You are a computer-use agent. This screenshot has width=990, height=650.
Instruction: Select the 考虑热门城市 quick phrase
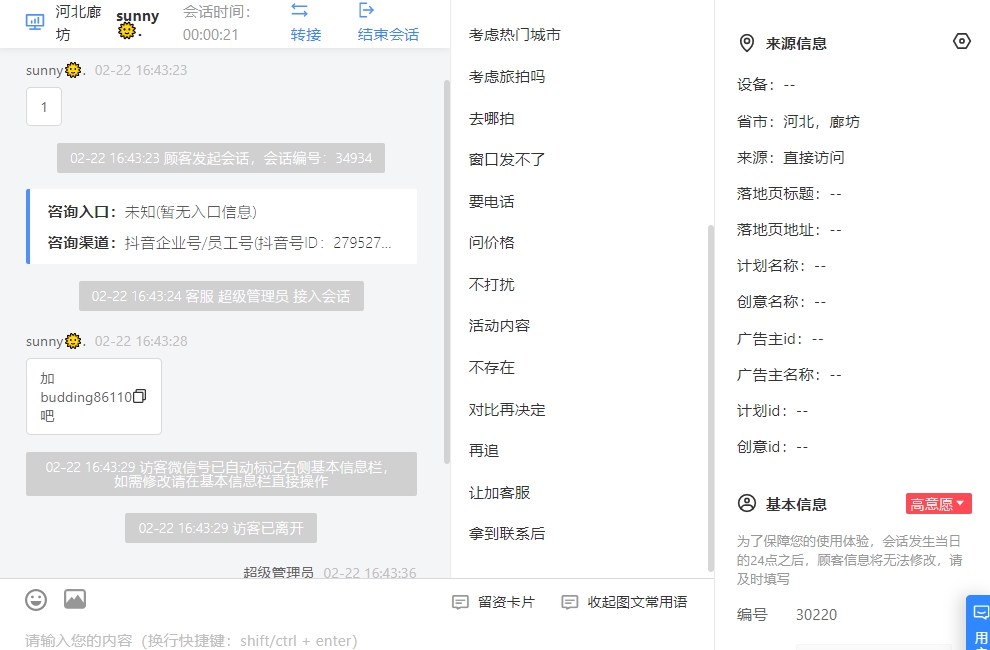515,35
